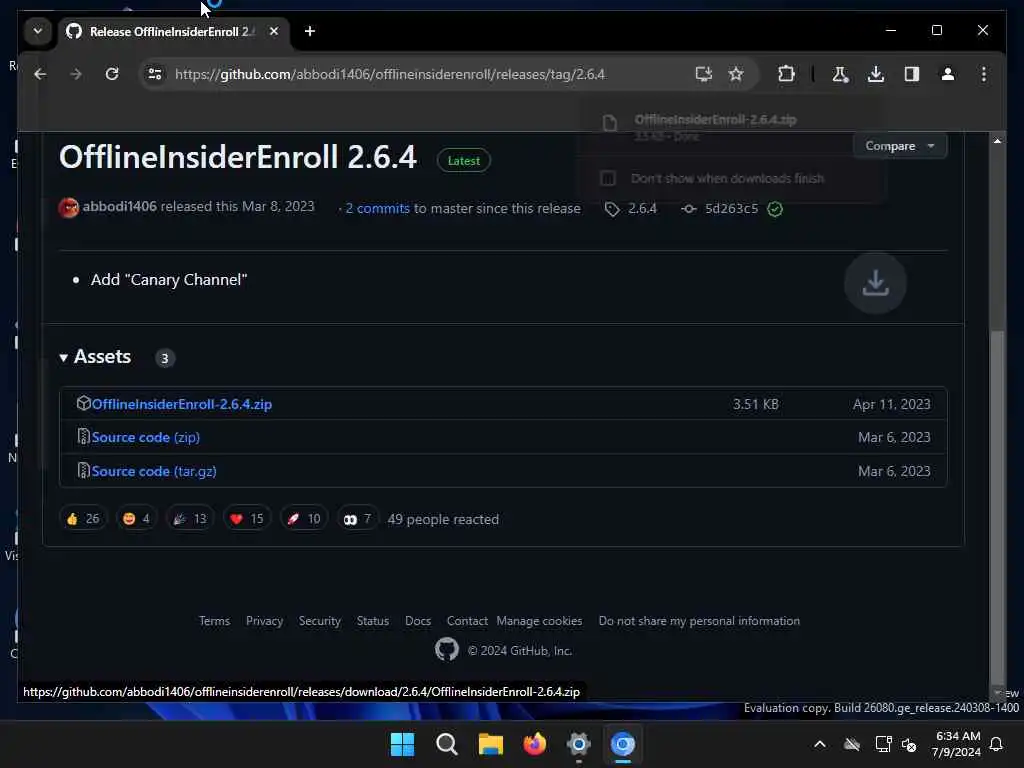The height and width of the screenshot is (768, 1024).
Task: Download Source code (tar.gz)
Action: 154,472
